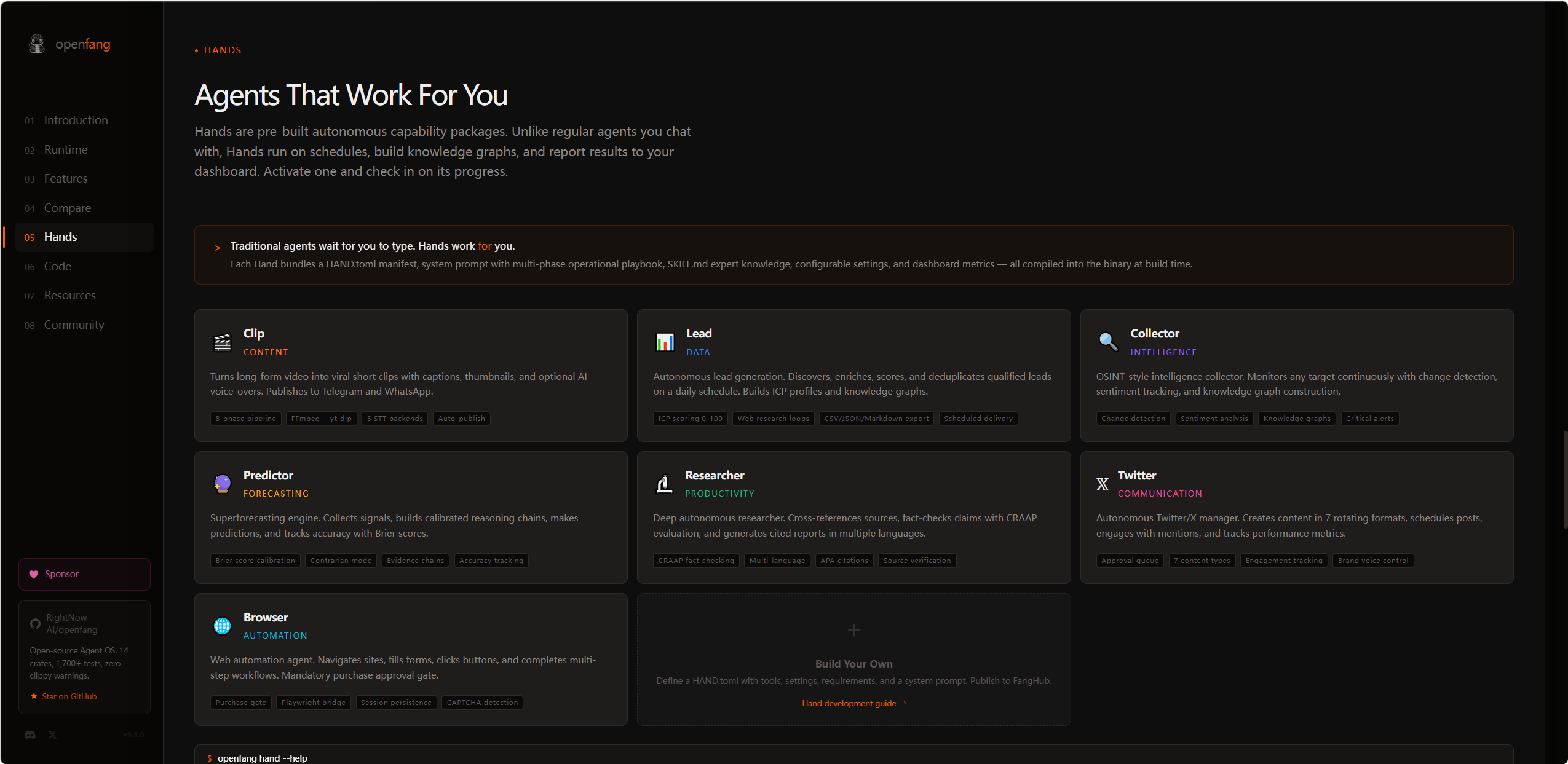Click the page vertical scrollbar thumb
The image size is (1568, 764).
(1565, 479)
